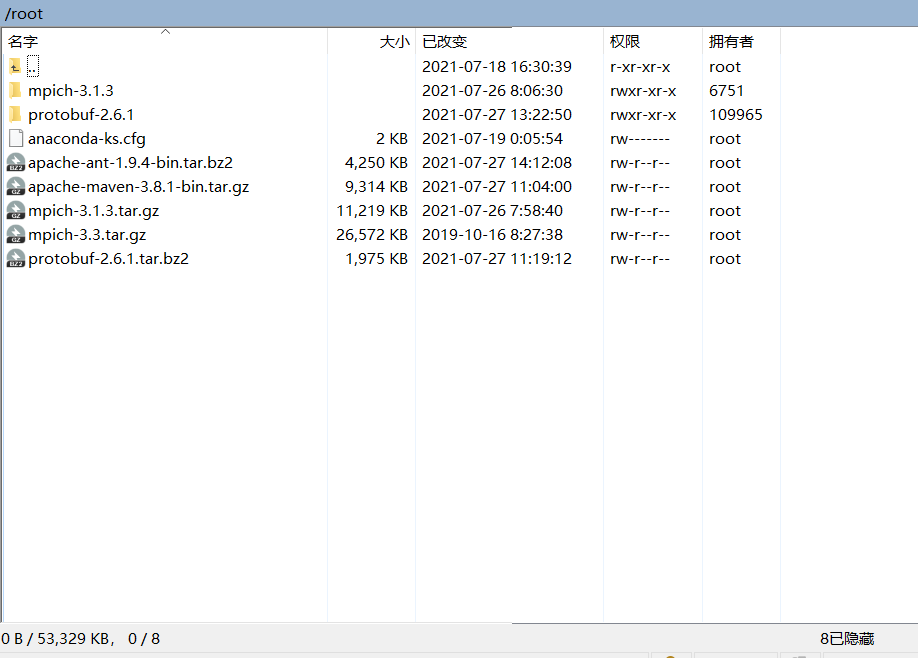
Task: Select the anaconda-ks.cfg file name
Action: point(87,139)
